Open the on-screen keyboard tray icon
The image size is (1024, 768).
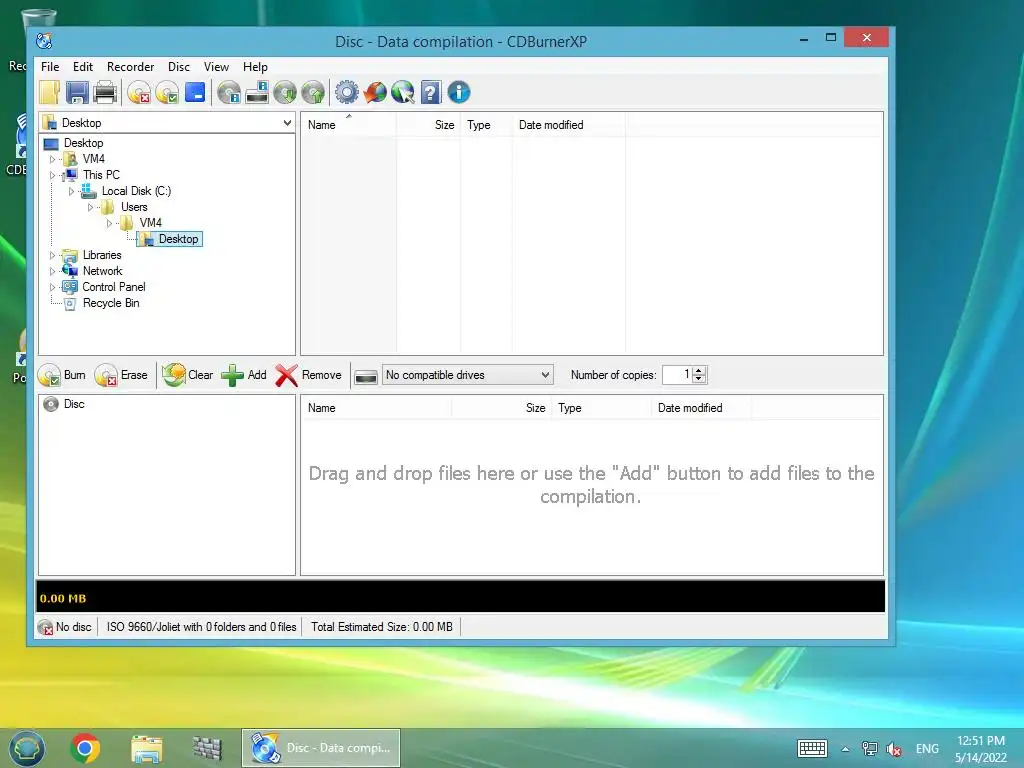812,748
